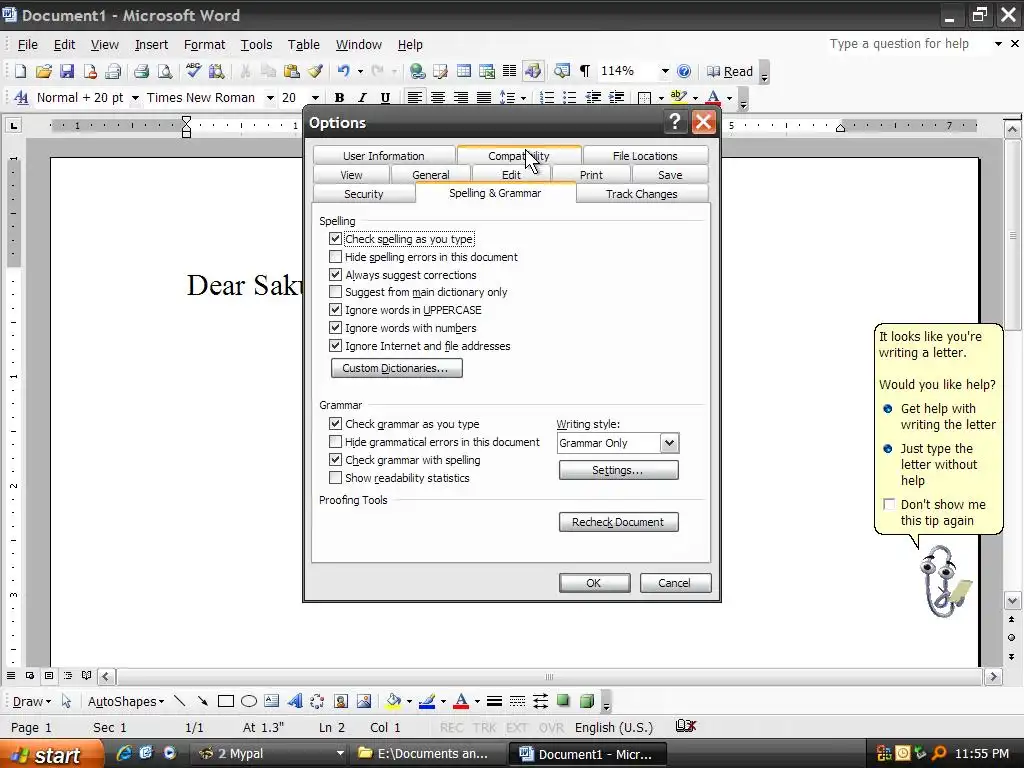Screen dimensions: 1024x768
Task: Expand the AutoShapes menu
Action: click(126, 701)
